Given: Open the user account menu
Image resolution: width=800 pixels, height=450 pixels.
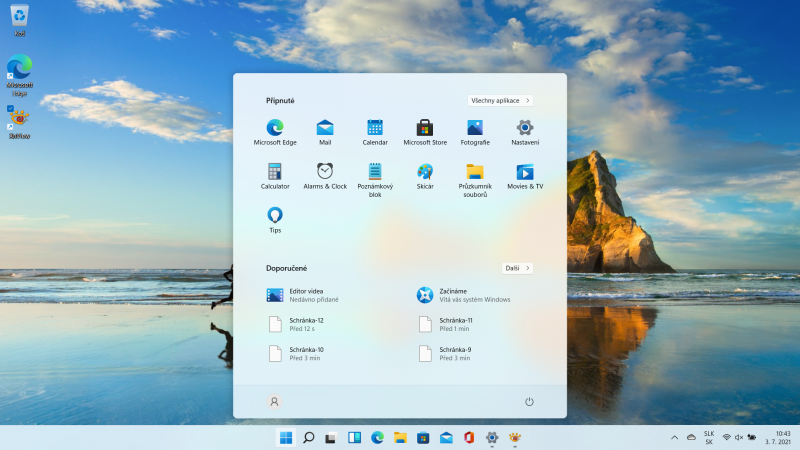Looking at the screenshot, I should pos(274,402).
